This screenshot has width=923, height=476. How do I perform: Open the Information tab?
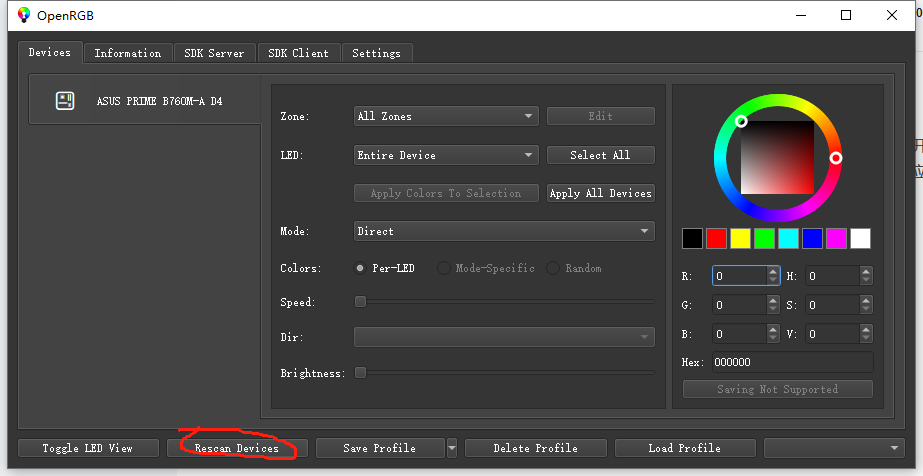click(128, 53)
